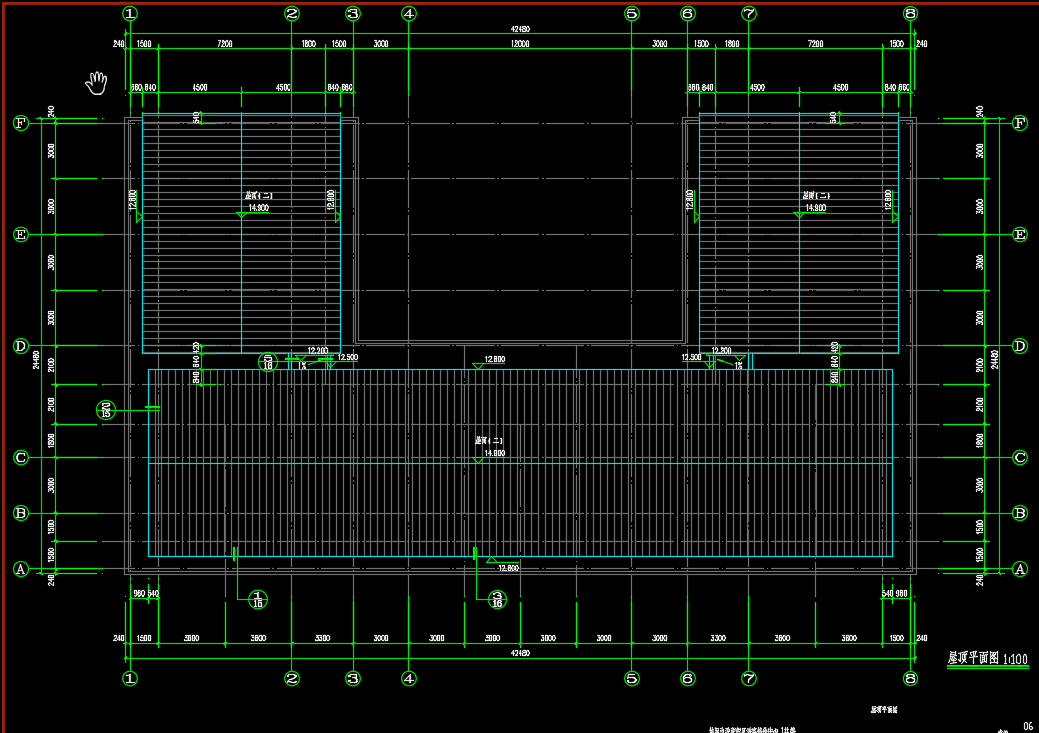Screen dimensions: 1039x733
Task: Click grid bubble F on the left side
Action: pyautogui.click(x=20, y=123)
